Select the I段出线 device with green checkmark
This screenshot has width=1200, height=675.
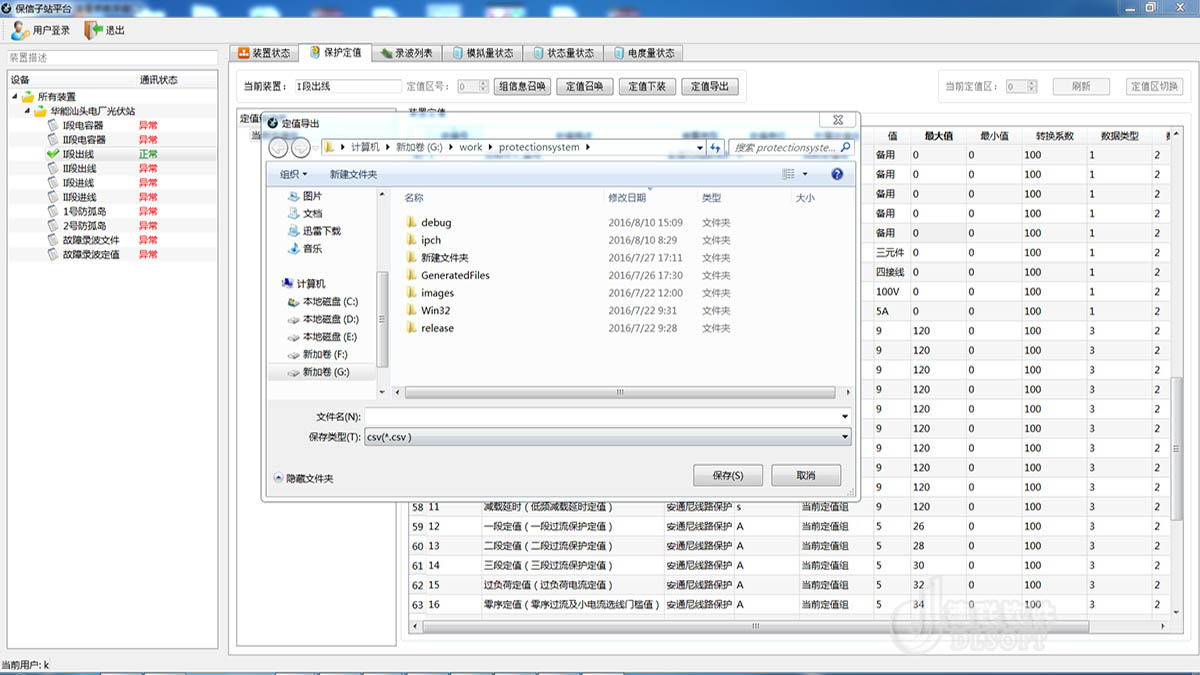pos(78,155)
